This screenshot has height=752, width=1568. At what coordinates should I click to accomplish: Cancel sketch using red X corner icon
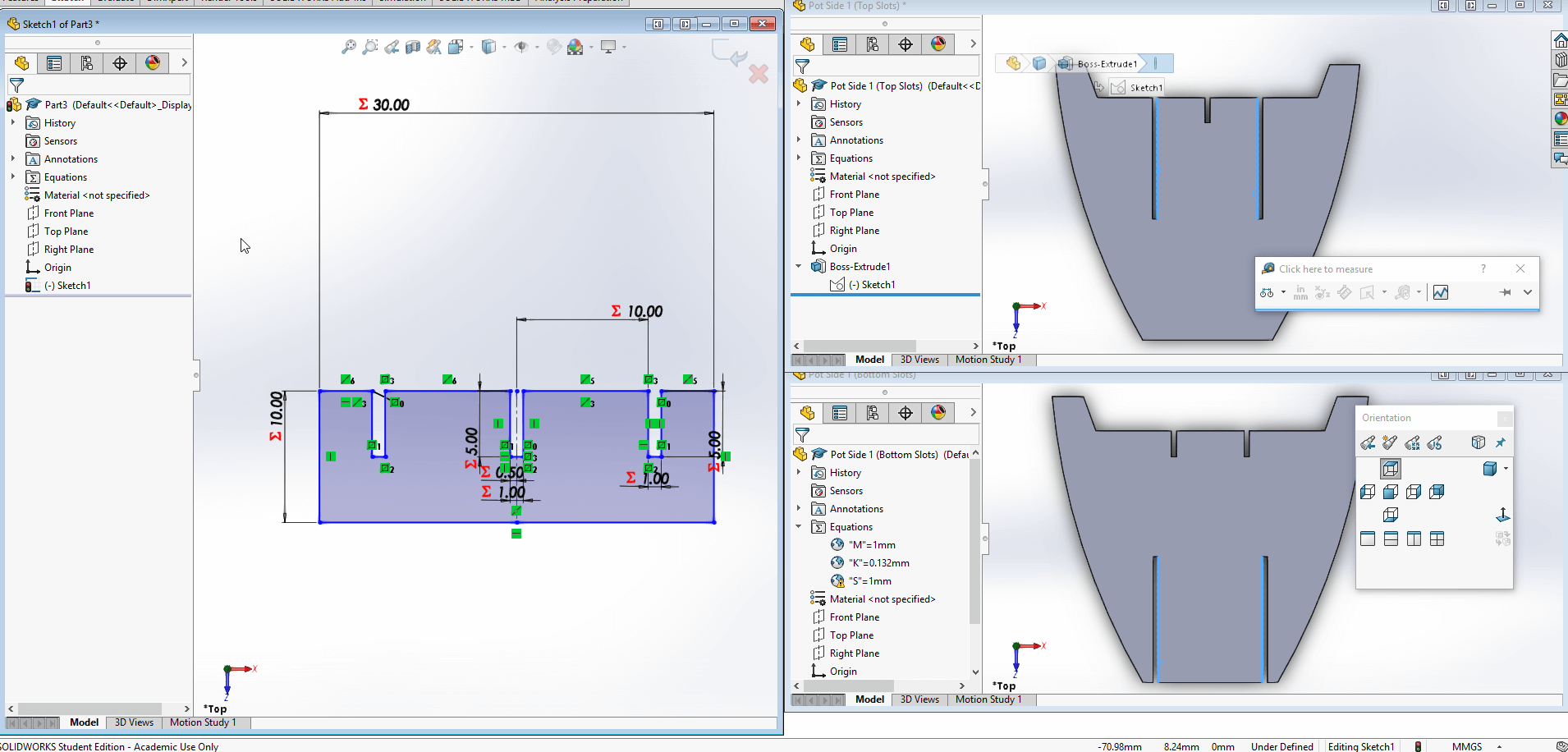pos(759,74)
